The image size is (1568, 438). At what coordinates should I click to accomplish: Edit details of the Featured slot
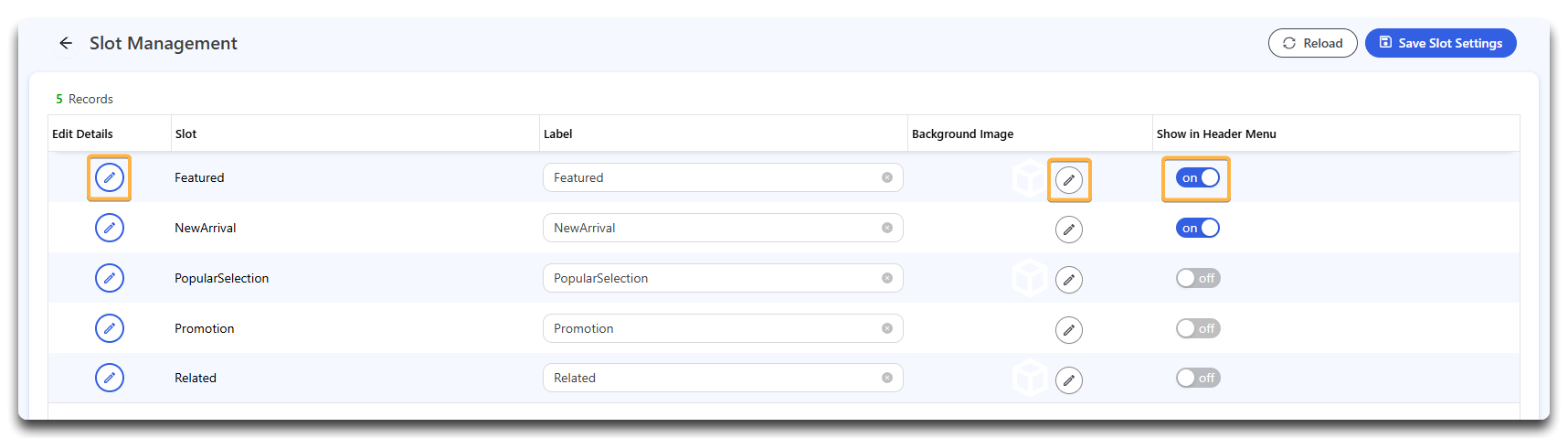click(x=110, y=177)
